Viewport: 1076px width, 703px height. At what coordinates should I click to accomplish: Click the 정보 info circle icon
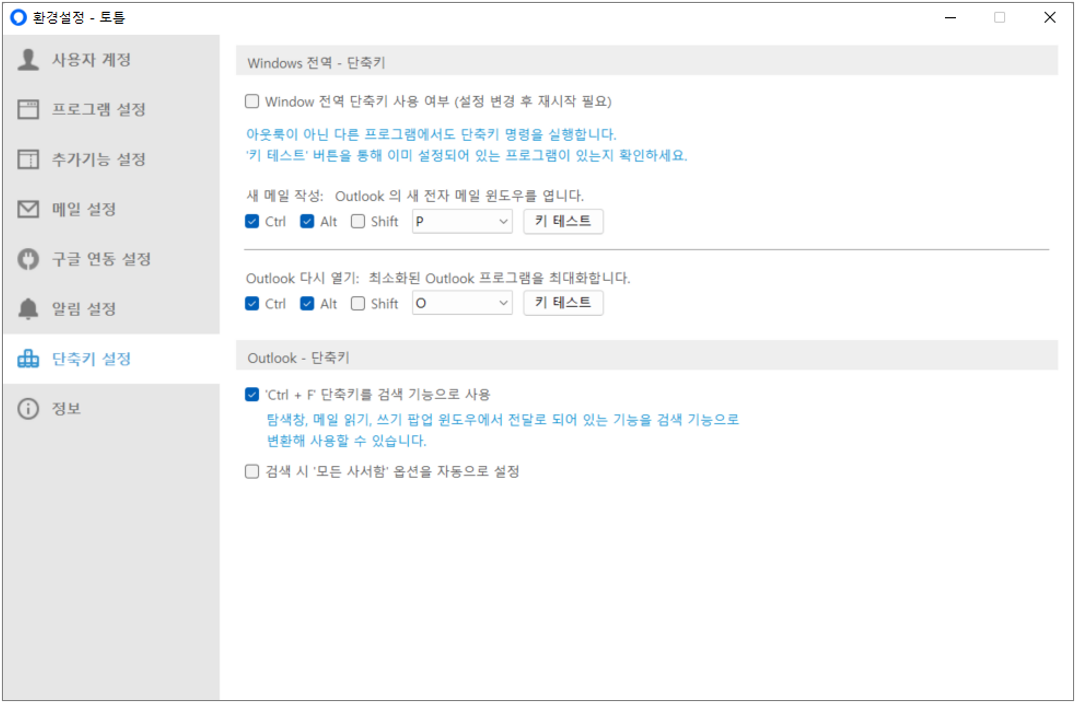point(28,408)
